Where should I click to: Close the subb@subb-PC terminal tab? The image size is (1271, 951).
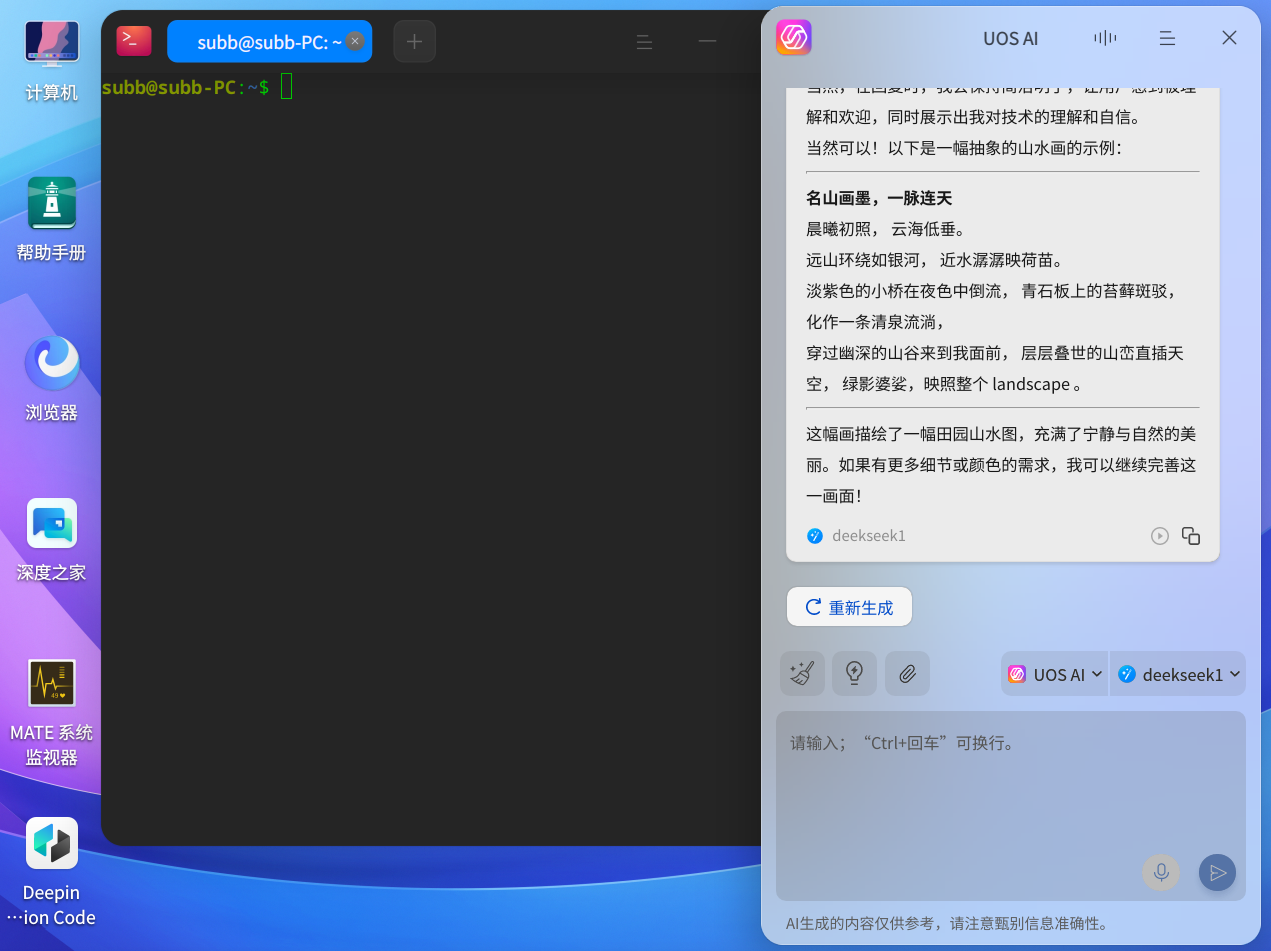354,41
